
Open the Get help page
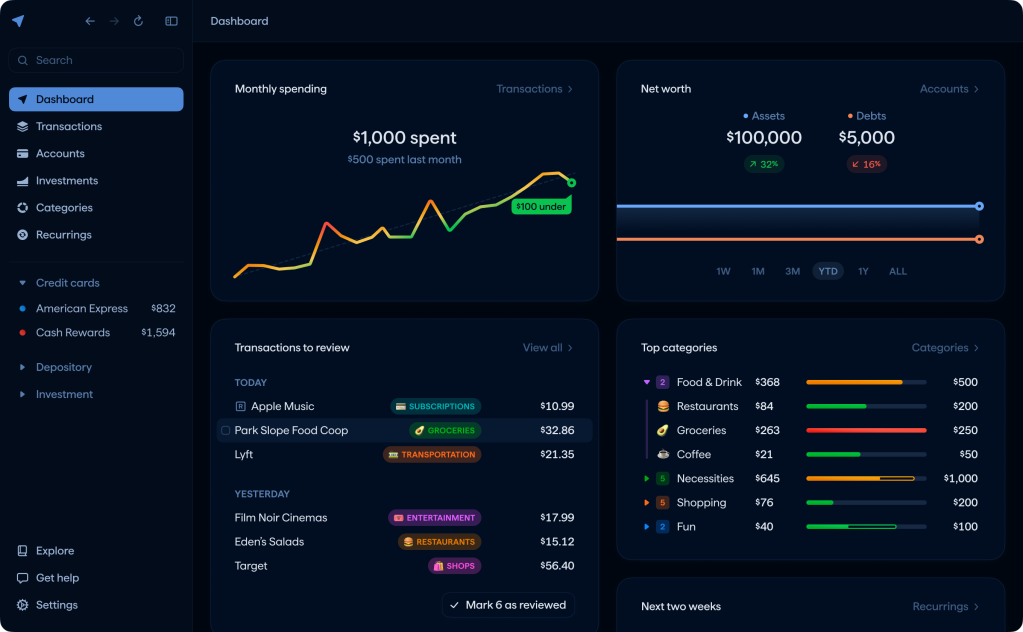point(58,577)
